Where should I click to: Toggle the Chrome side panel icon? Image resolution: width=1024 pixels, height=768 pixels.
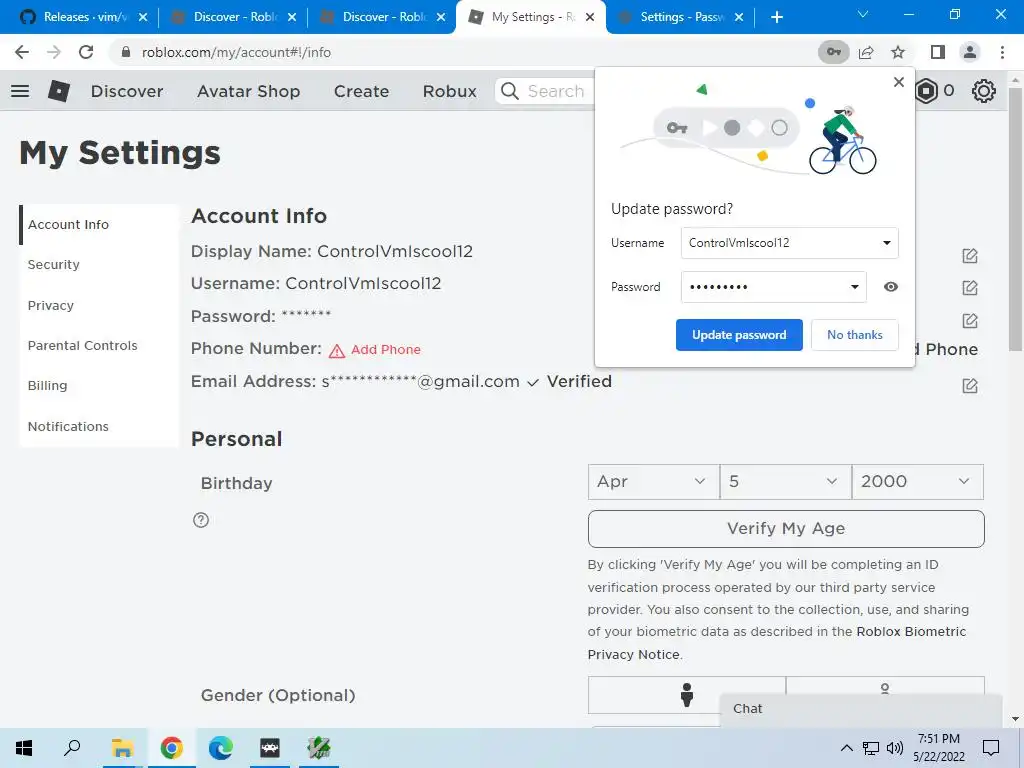click(938, 52)
